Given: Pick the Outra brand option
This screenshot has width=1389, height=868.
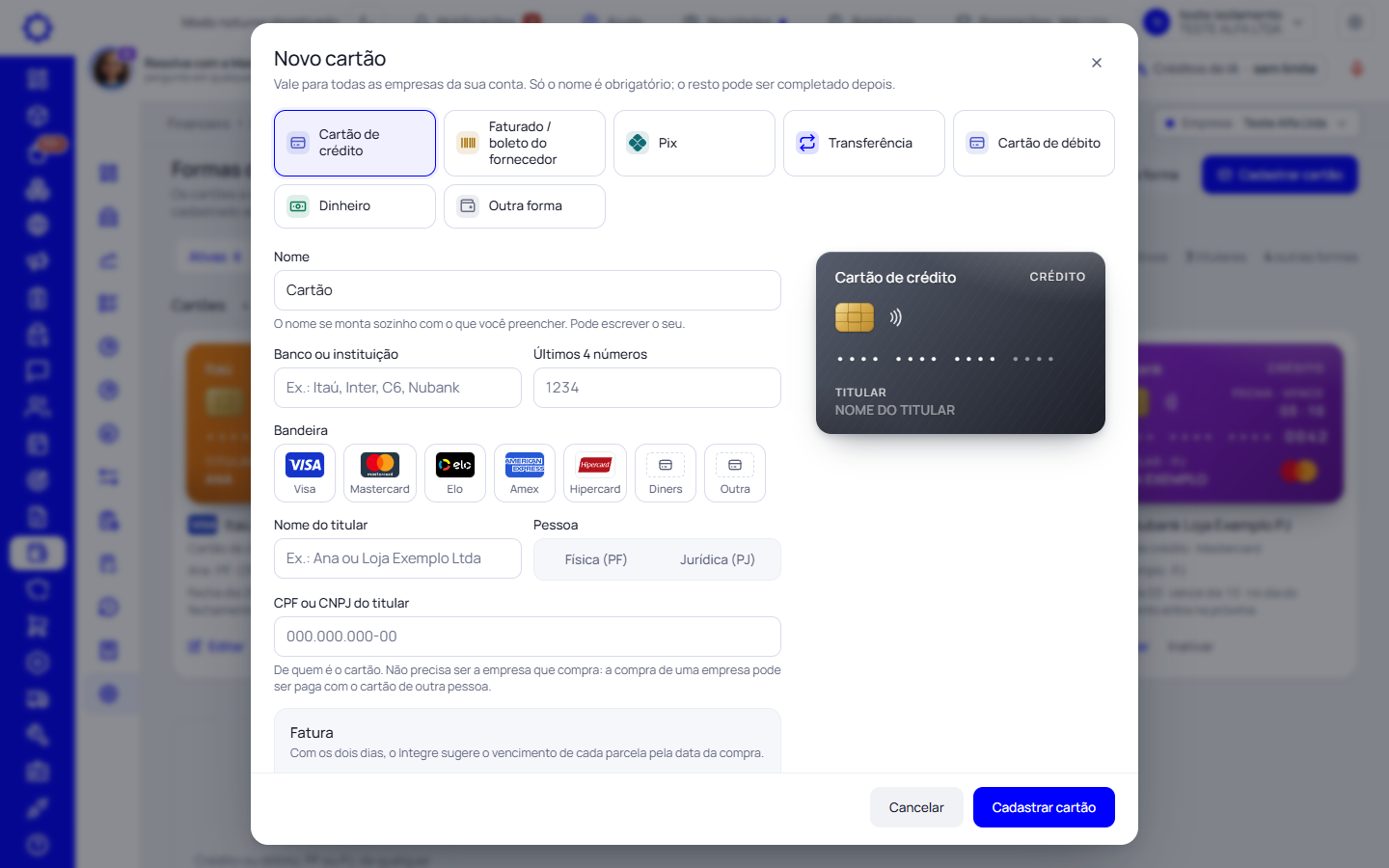Looking at the screenshot, I should pos(735,473).
